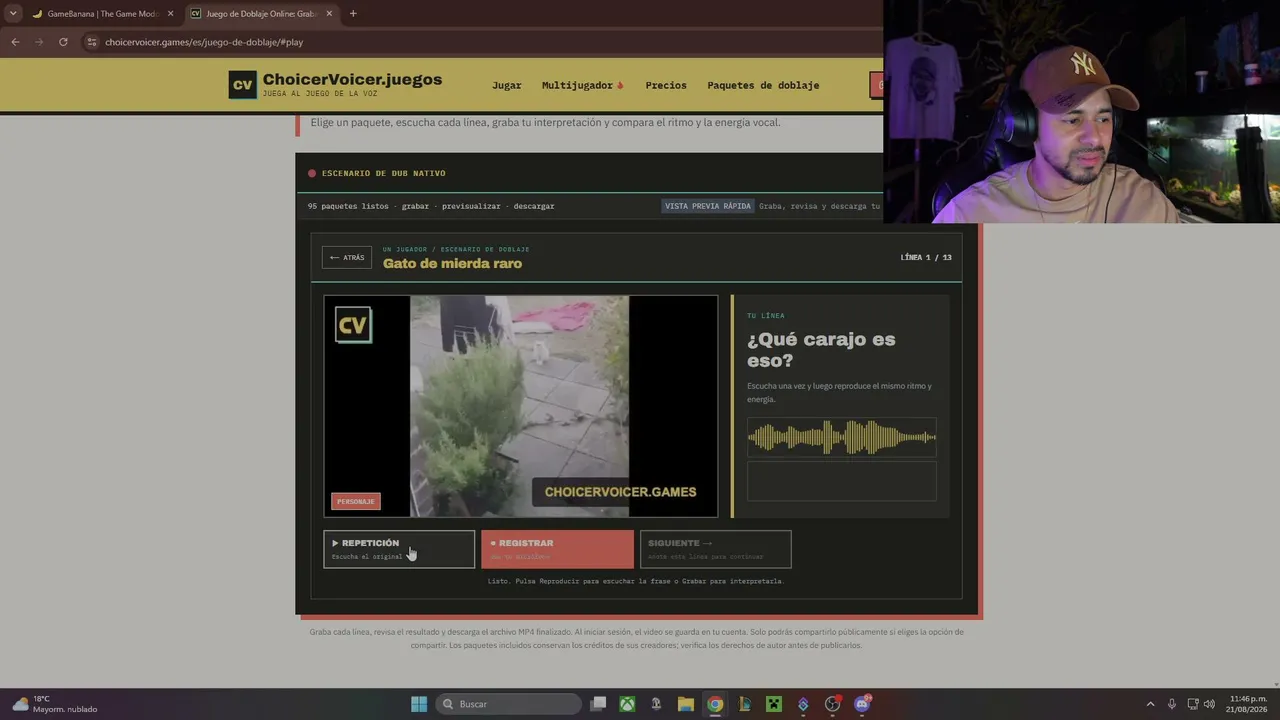The height and width of the screenshot is (720, 1280).
Task: Open a new browser tab
Action: 353,14
